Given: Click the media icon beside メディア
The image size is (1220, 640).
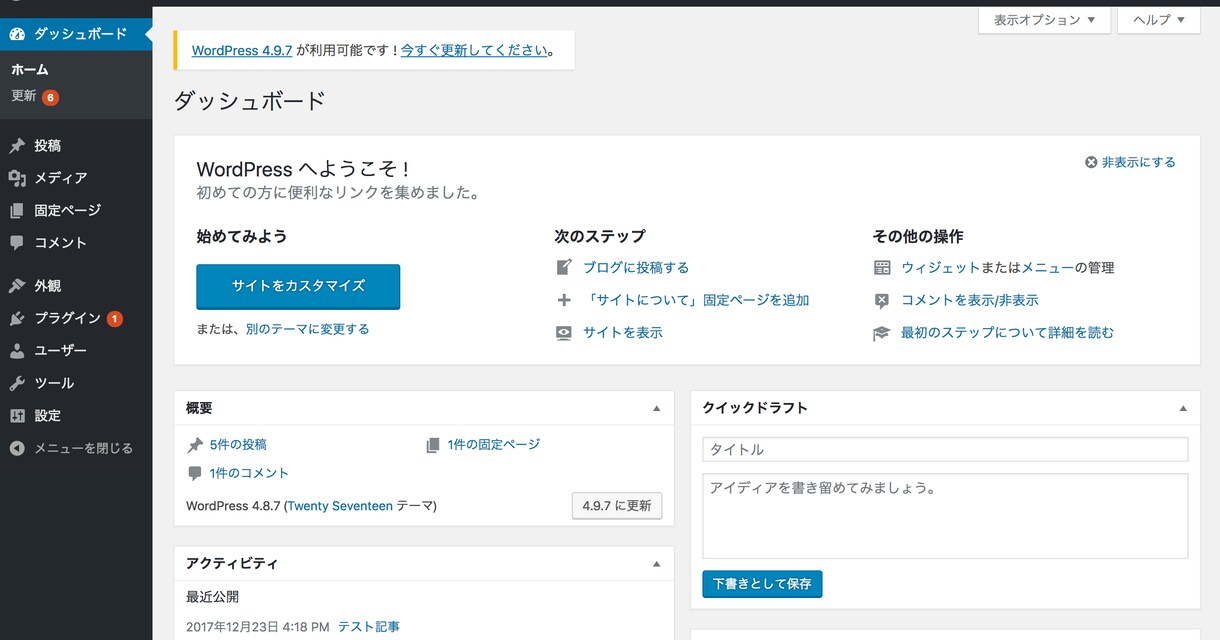Looking at the screenshot, I should (17, 178).
